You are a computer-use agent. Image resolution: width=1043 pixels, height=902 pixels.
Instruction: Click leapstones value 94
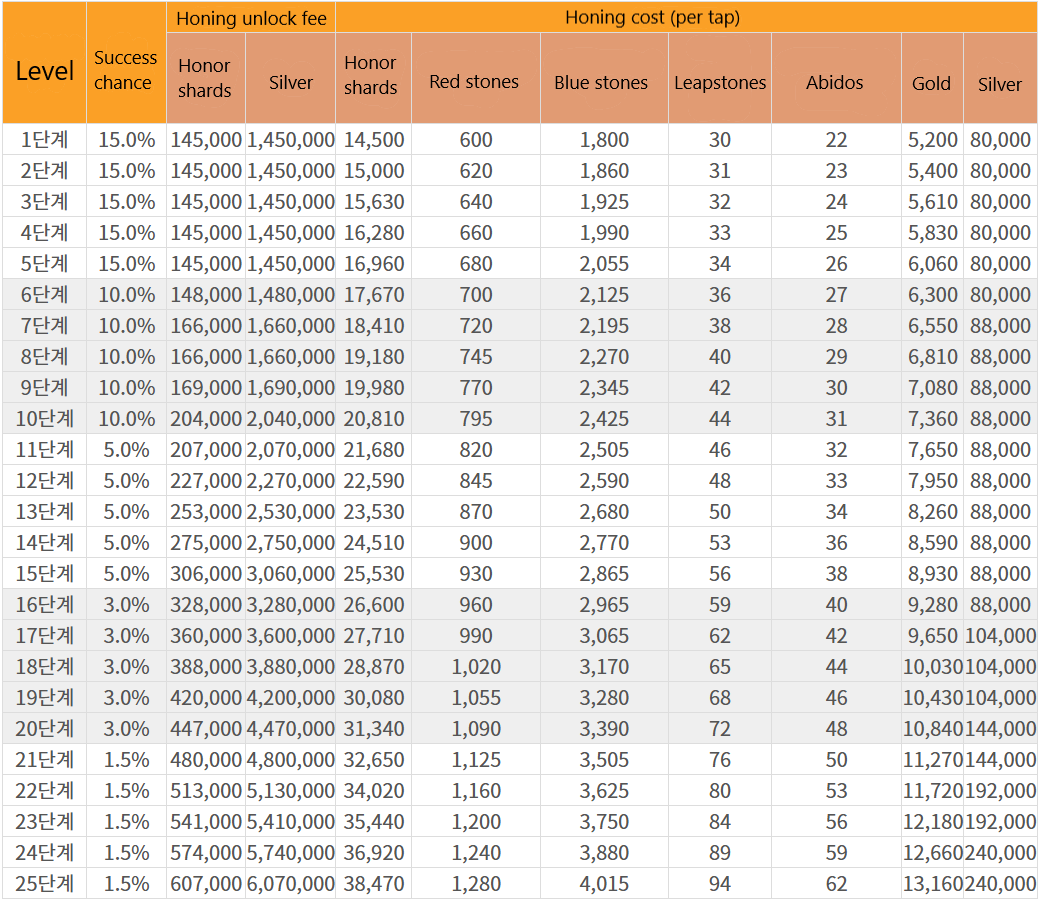coord(720,883)
